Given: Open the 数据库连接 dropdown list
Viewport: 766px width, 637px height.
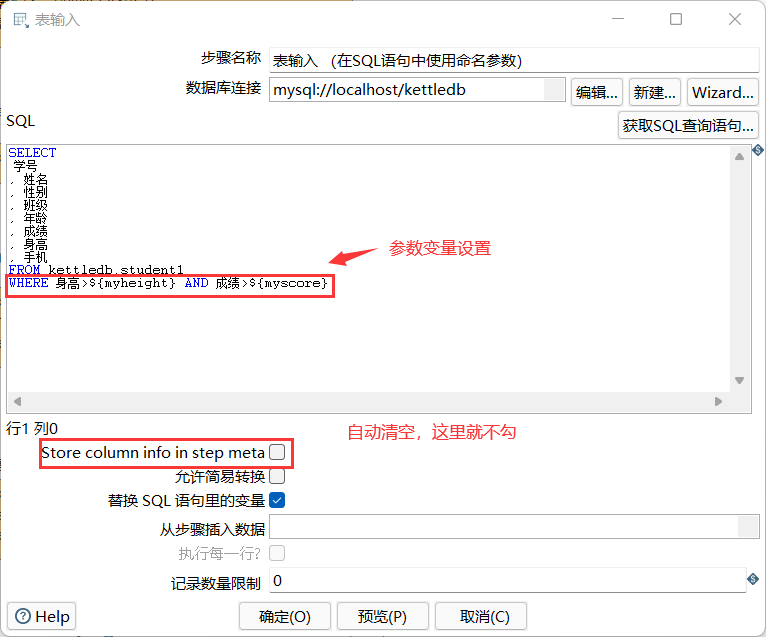Looking at the screenshot, I should click(x=554, y=90).
